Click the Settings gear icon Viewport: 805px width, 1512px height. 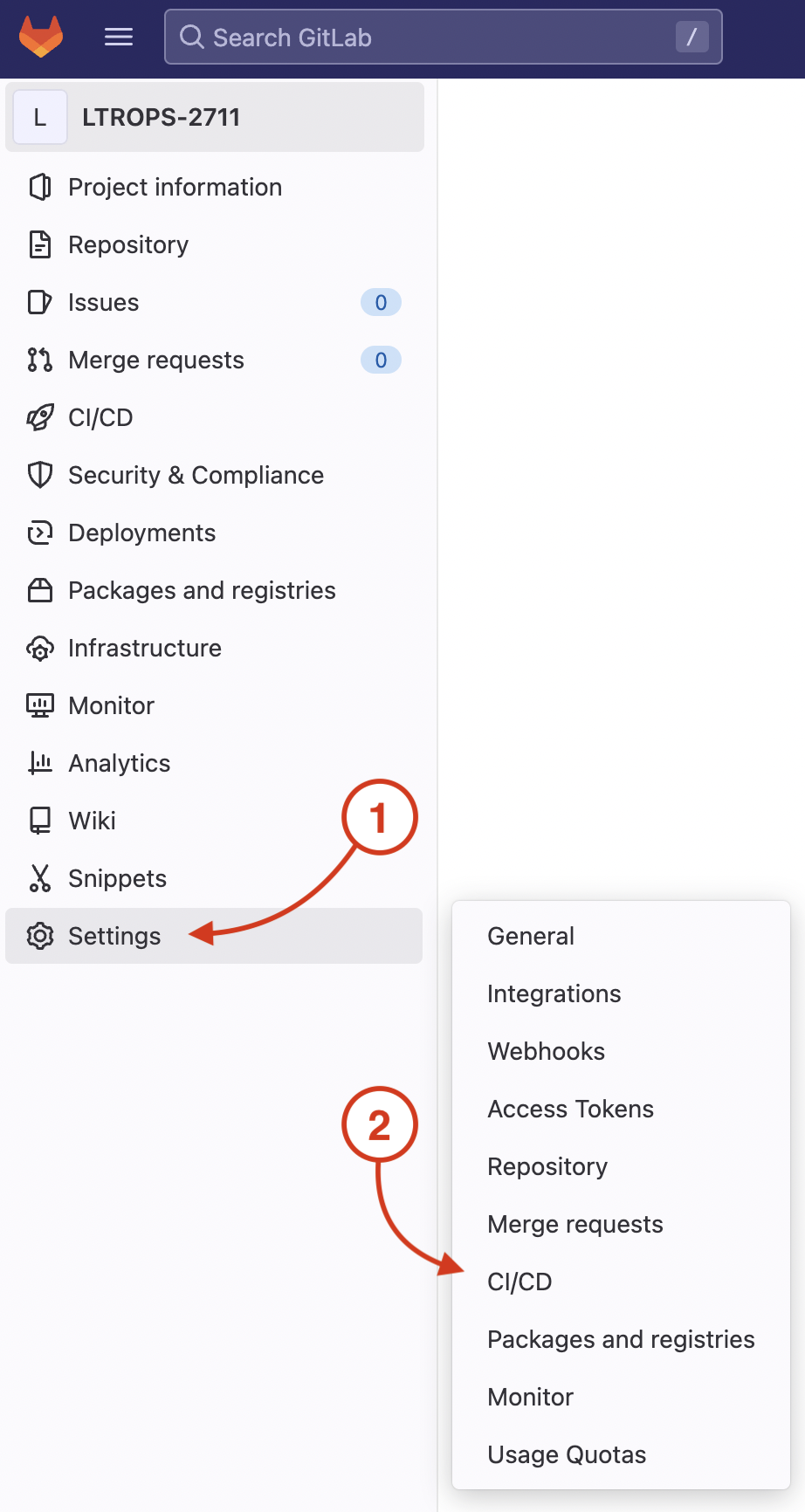click(40, 936)
